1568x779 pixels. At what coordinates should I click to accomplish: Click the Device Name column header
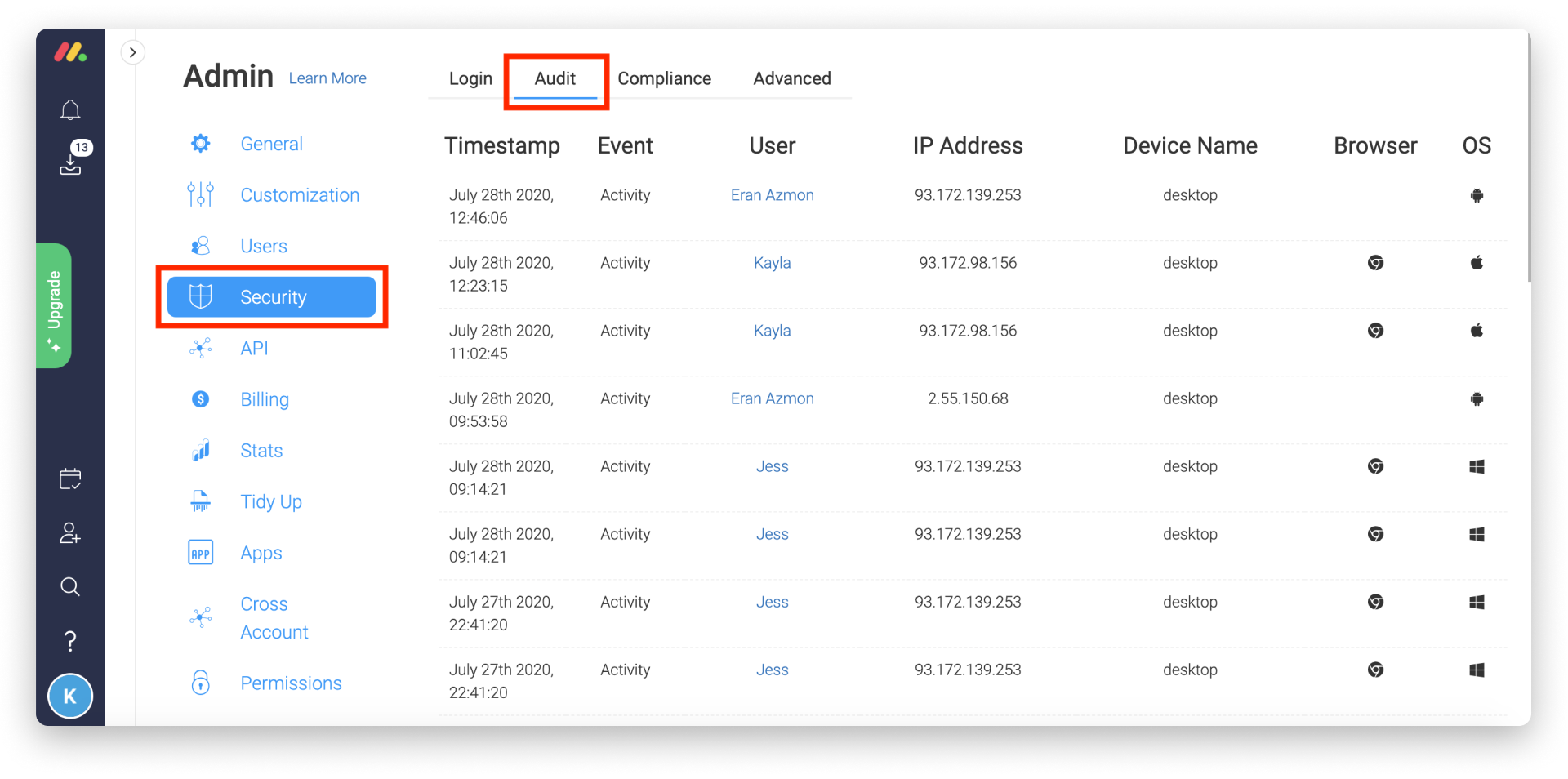[1190, 145]
